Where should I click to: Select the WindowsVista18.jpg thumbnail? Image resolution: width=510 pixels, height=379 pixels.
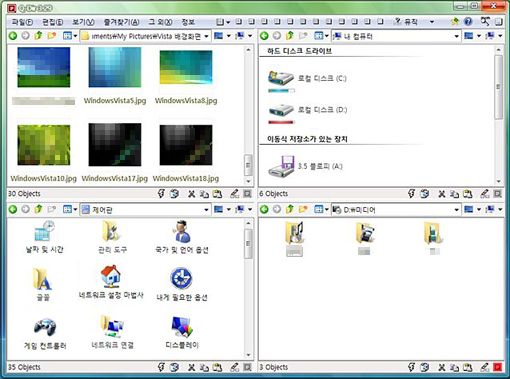click(x=186, y=145)
